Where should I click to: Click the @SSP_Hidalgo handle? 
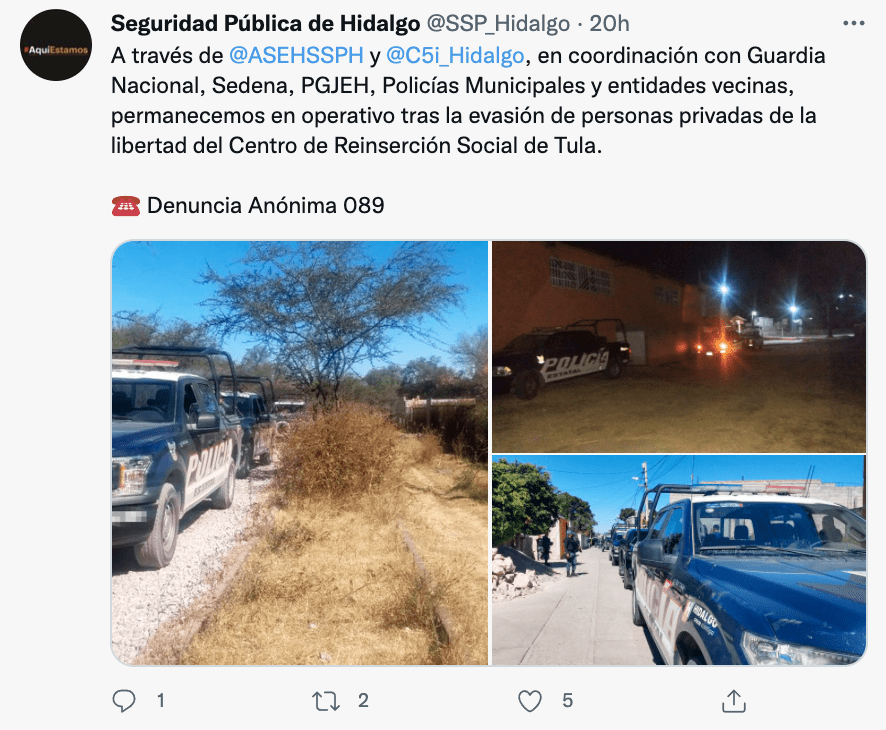click(x=498, y=23)
